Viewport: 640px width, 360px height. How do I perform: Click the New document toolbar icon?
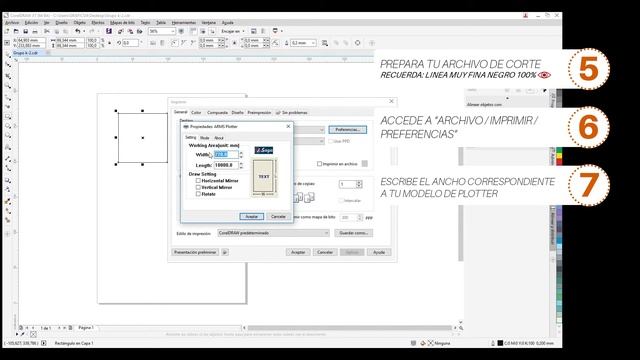[x=7, y=31]
